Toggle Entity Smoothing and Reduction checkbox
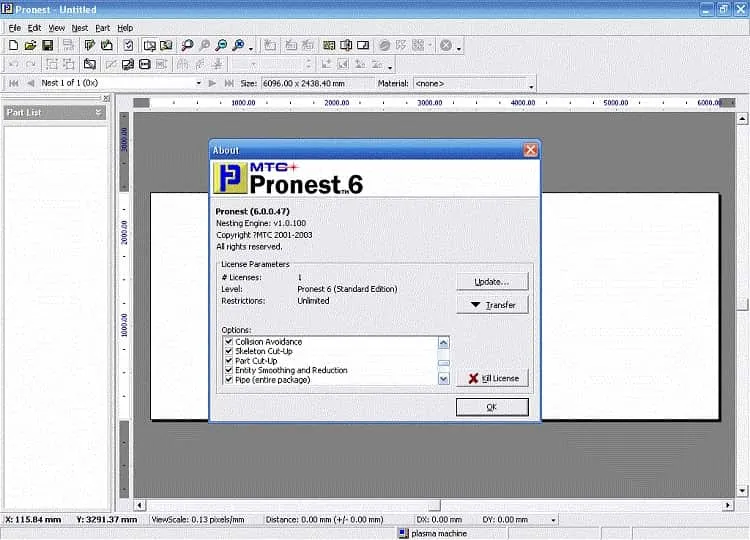This screenshot has width=750, height=540. tap(229, 370)
